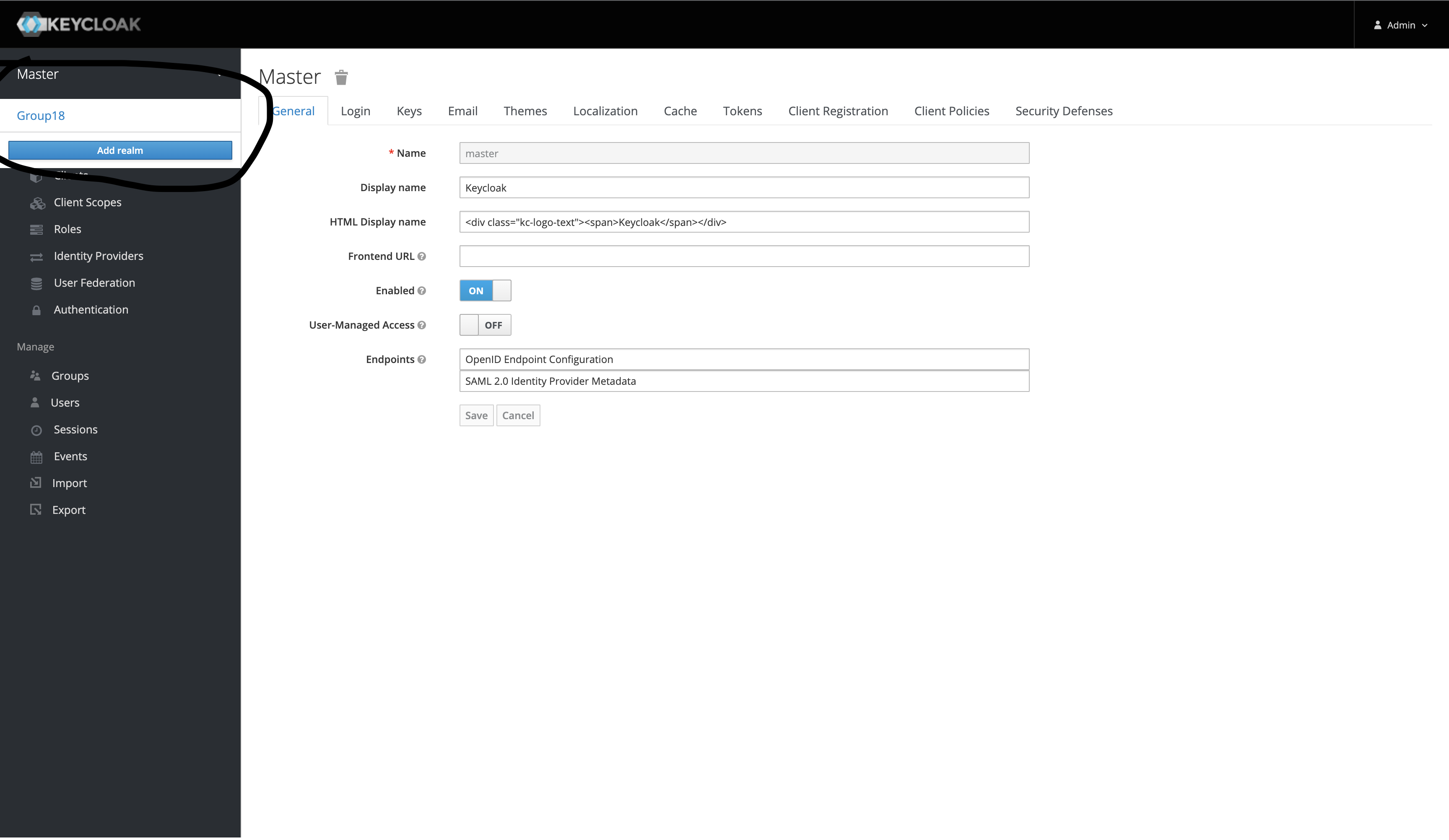Click the Save button
The image size is (1449, 840).
pos(476,415)
